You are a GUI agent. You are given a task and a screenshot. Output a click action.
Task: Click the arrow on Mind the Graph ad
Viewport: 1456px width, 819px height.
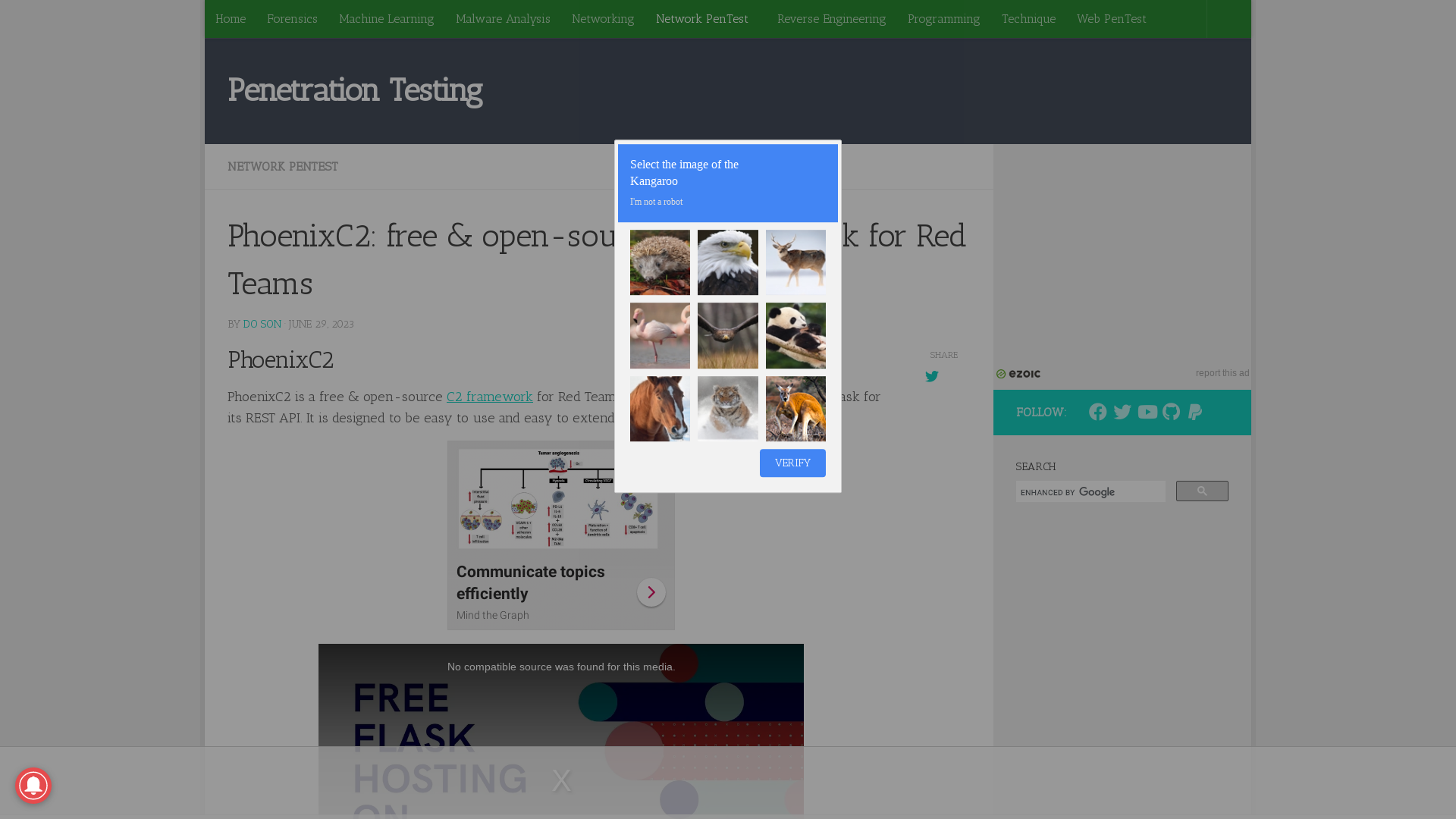coord(651,592)
